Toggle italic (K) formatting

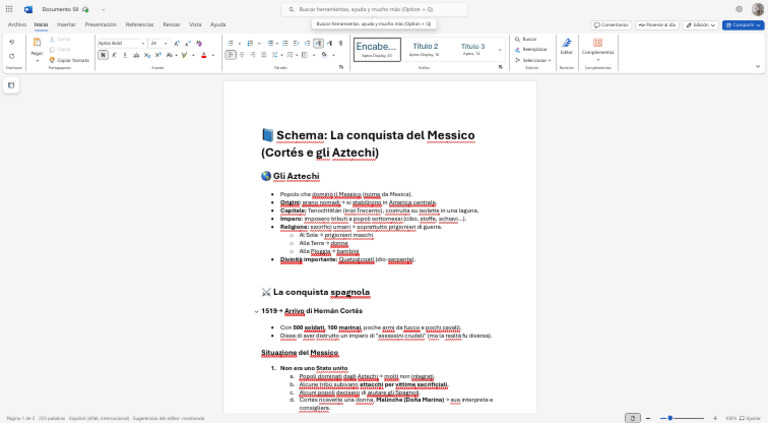pos(114,55)
